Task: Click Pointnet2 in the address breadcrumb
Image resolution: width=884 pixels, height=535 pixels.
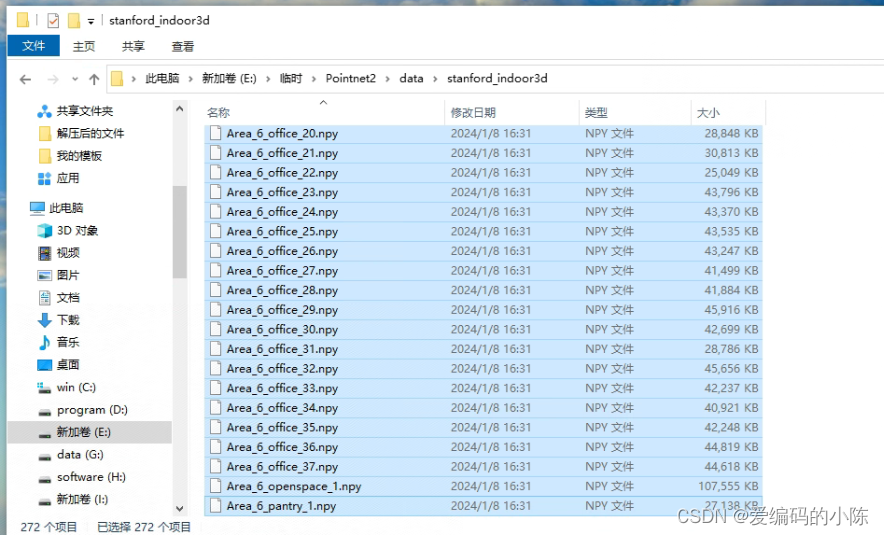Action: tap(351, 78)
